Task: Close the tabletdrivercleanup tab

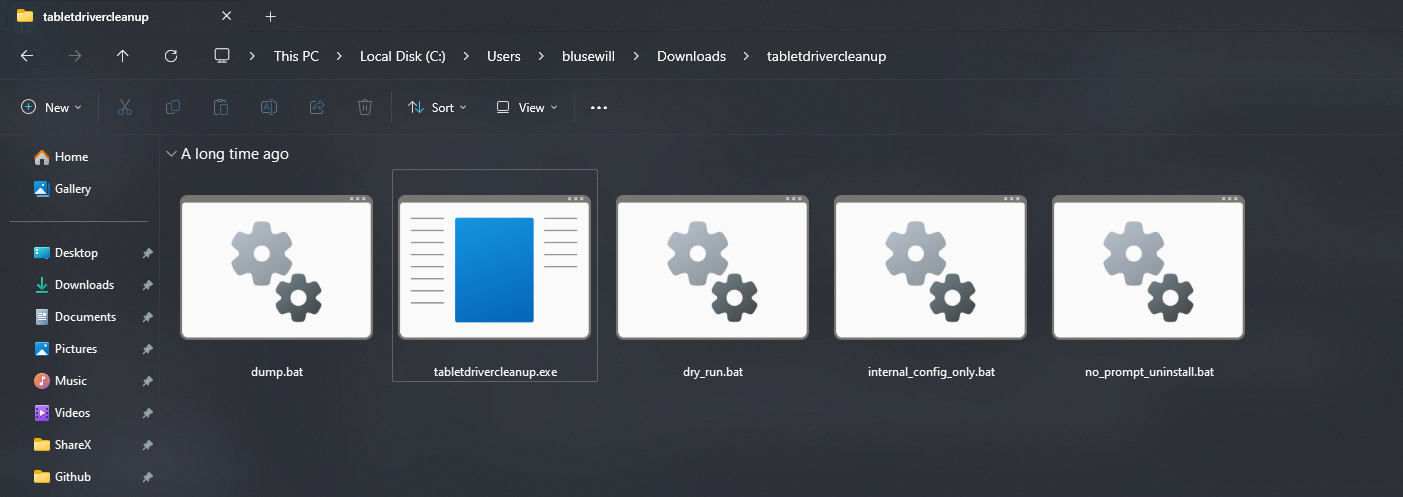Action: [227, 16]
